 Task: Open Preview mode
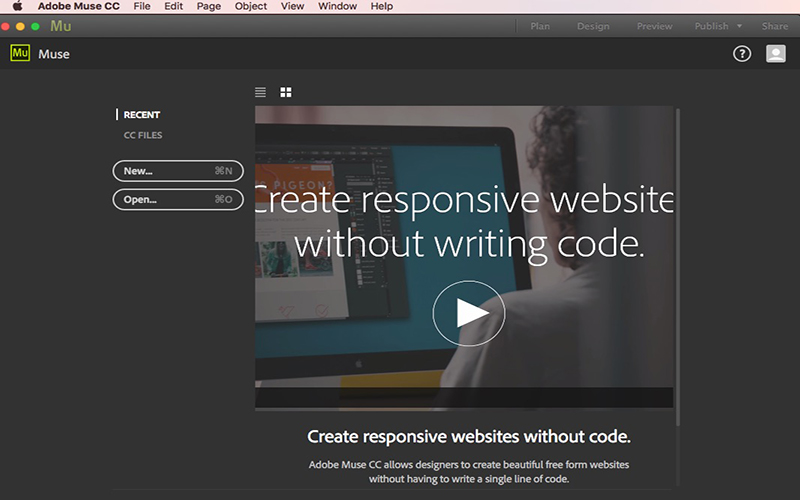click(654, 26)
